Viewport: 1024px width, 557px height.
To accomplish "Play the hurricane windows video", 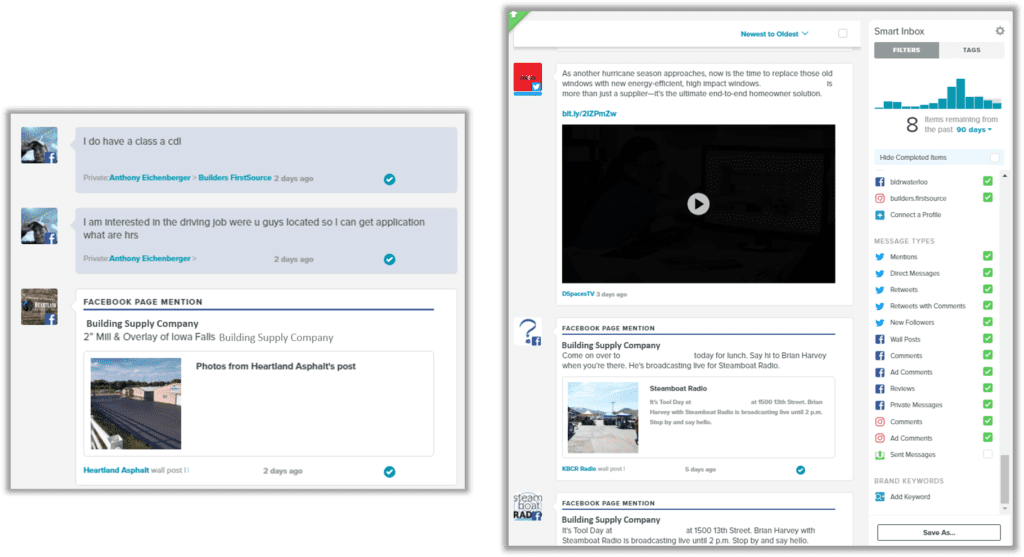I will pyautogui.click(x=698, y=204).
